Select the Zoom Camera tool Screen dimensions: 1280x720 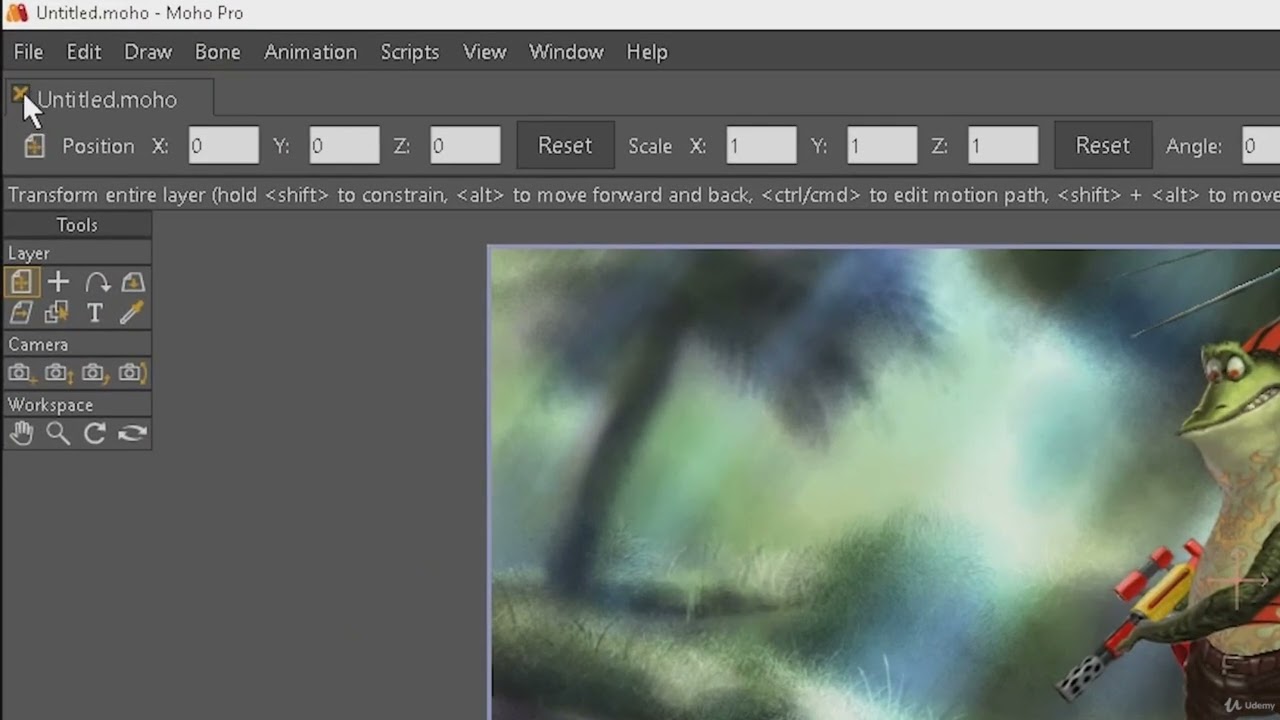coord(57,373)
